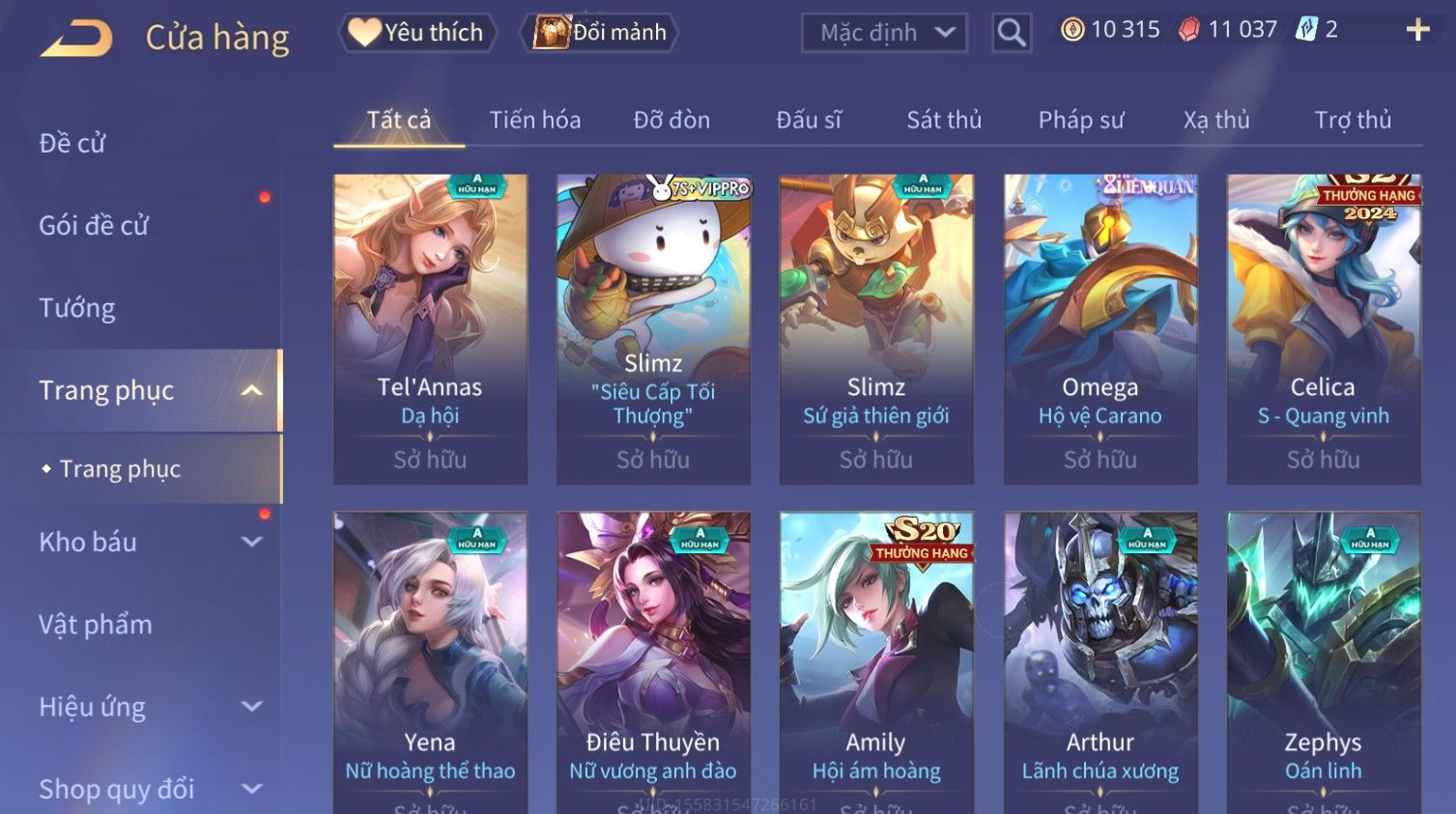Open Đổi mảnh shard exchange
Image resolution: width=1456 pixels, height=814 pixels.
[600, 33]
